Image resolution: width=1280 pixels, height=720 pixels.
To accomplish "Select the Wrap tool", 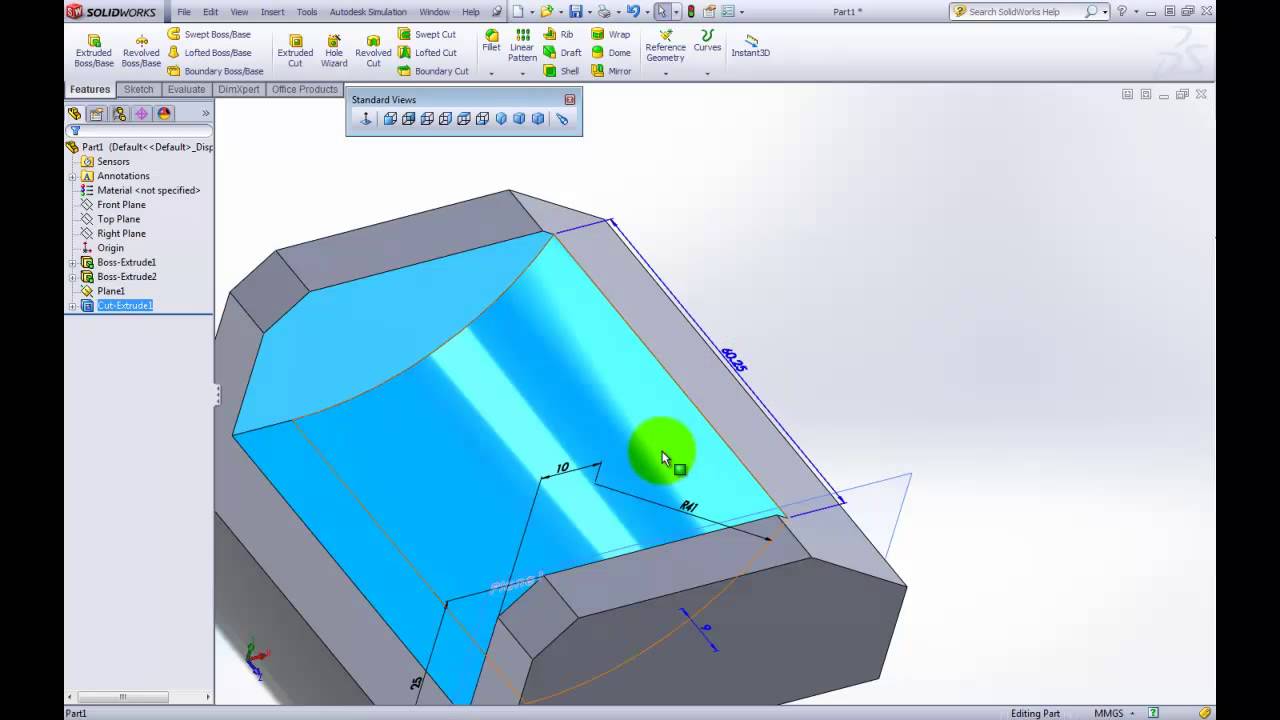I will 611,34.
